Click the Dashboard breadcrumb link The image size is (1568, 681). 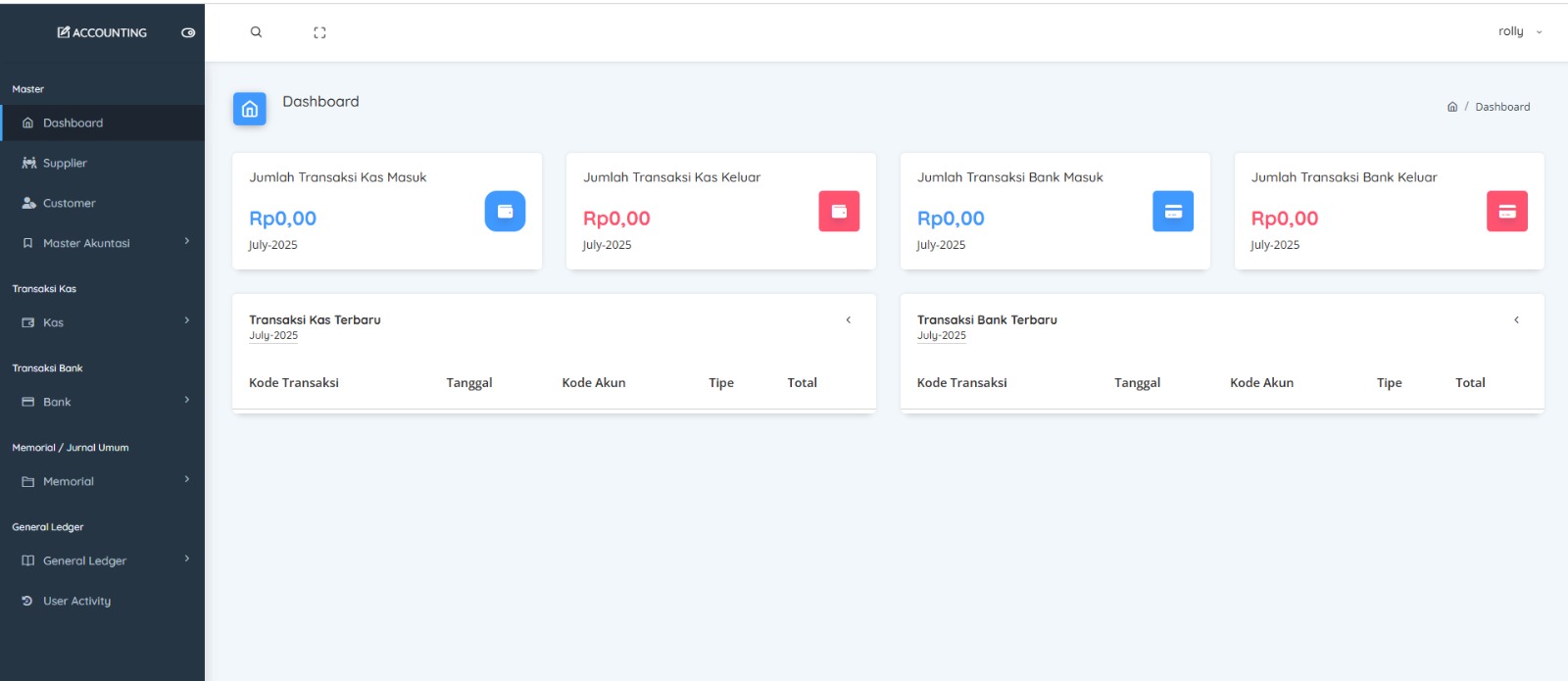click(1502, 107)
